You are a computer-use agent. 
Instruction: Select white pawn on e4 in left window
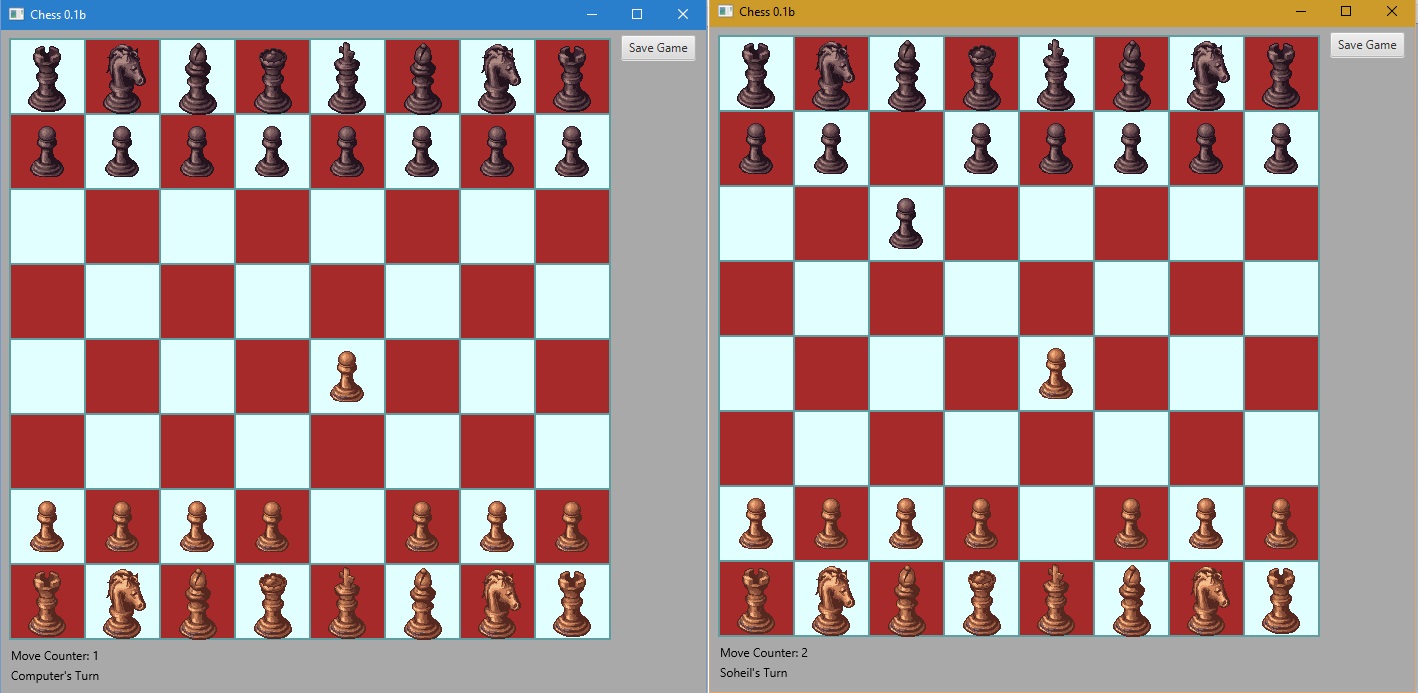coord(347,377)
